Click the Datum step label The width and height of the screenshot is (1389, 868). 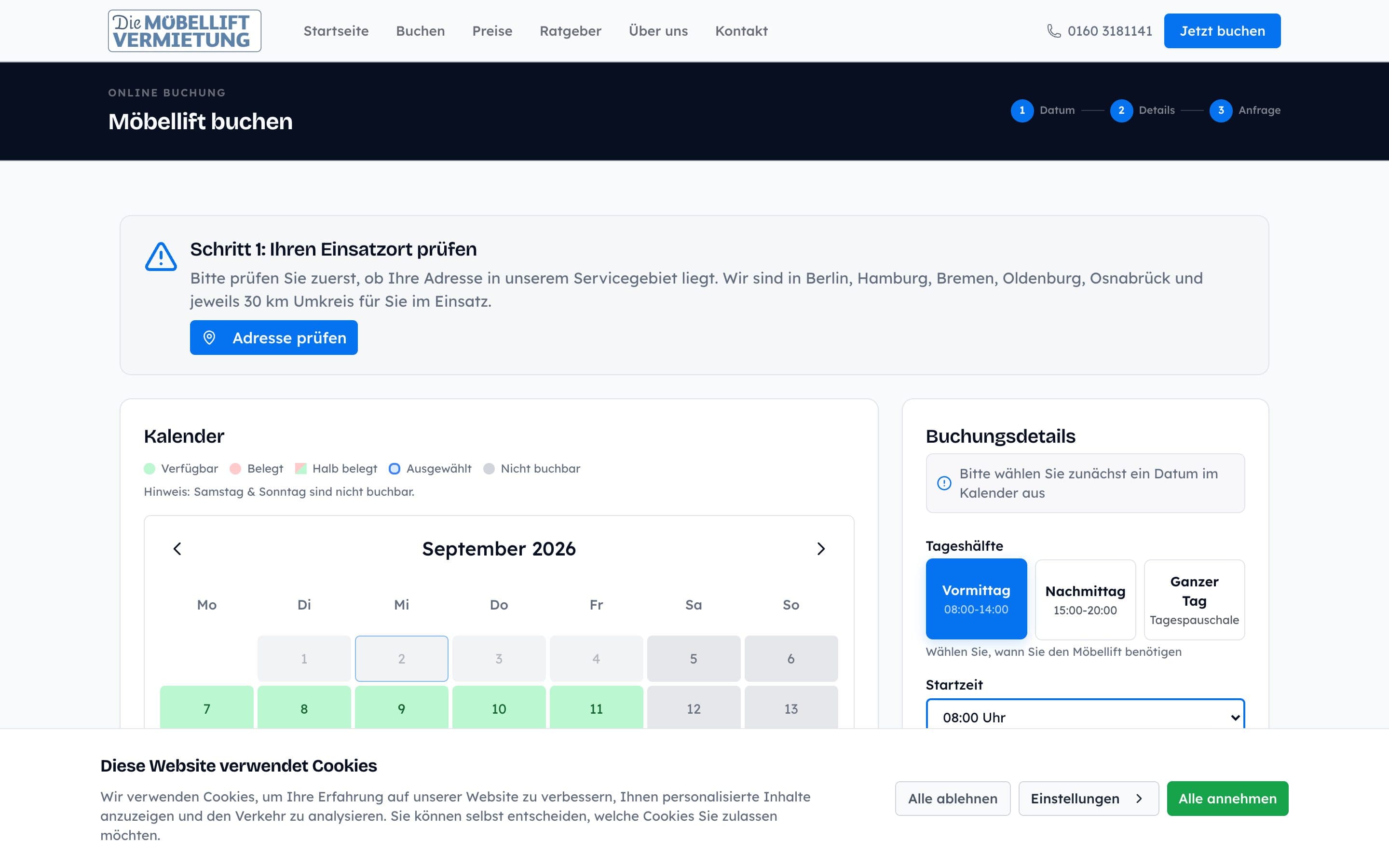coord(1057,110)
